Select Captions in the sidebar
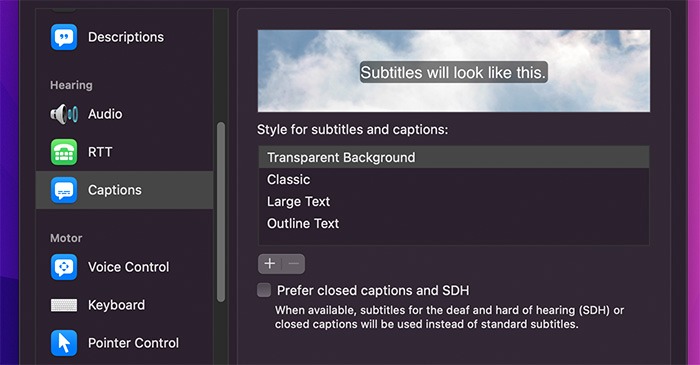 pyautogui.click(x=125, y=190)
